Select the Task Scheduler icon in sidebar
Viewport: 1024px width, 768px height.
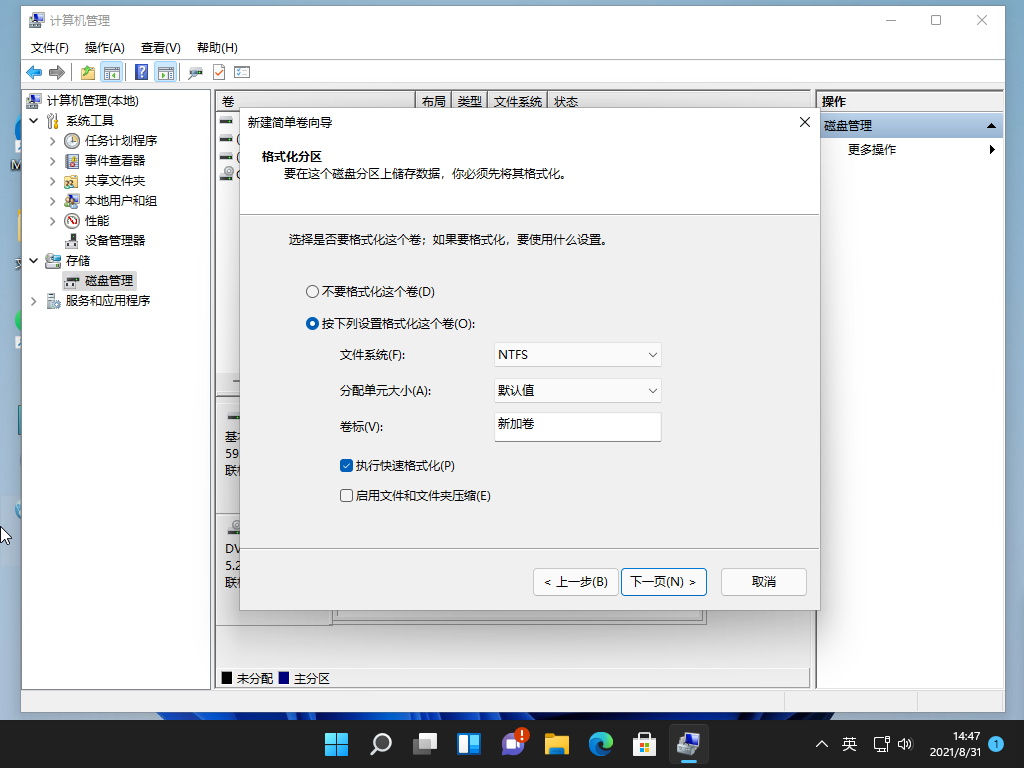coord(70,140)
